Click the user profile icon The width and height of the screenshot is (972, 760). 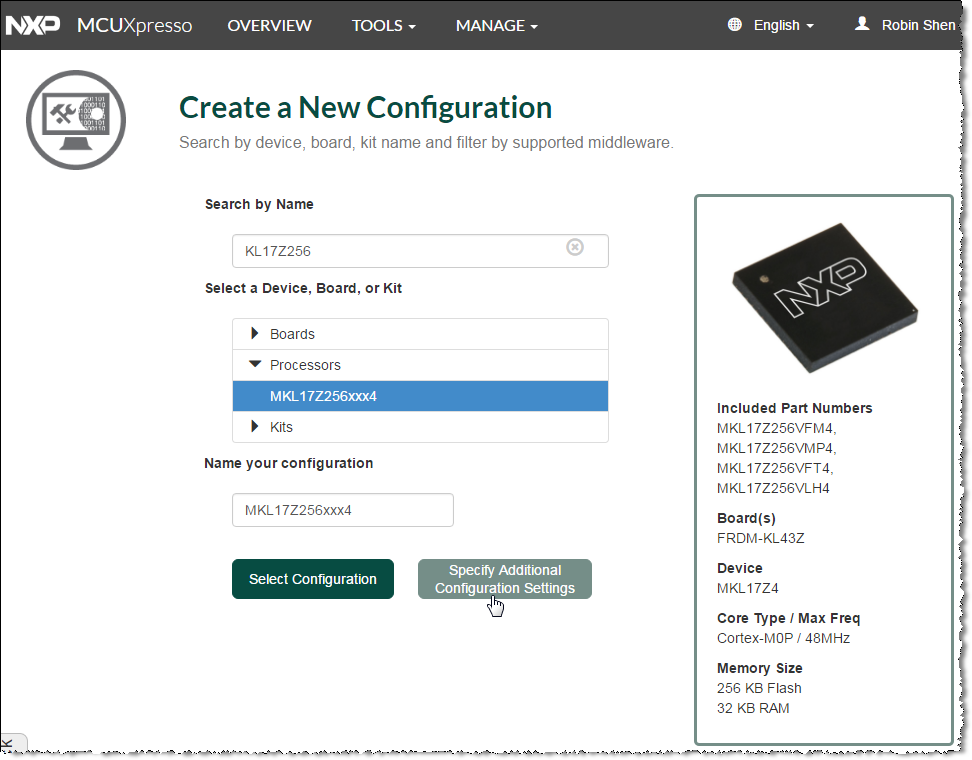tap(862, 24)
